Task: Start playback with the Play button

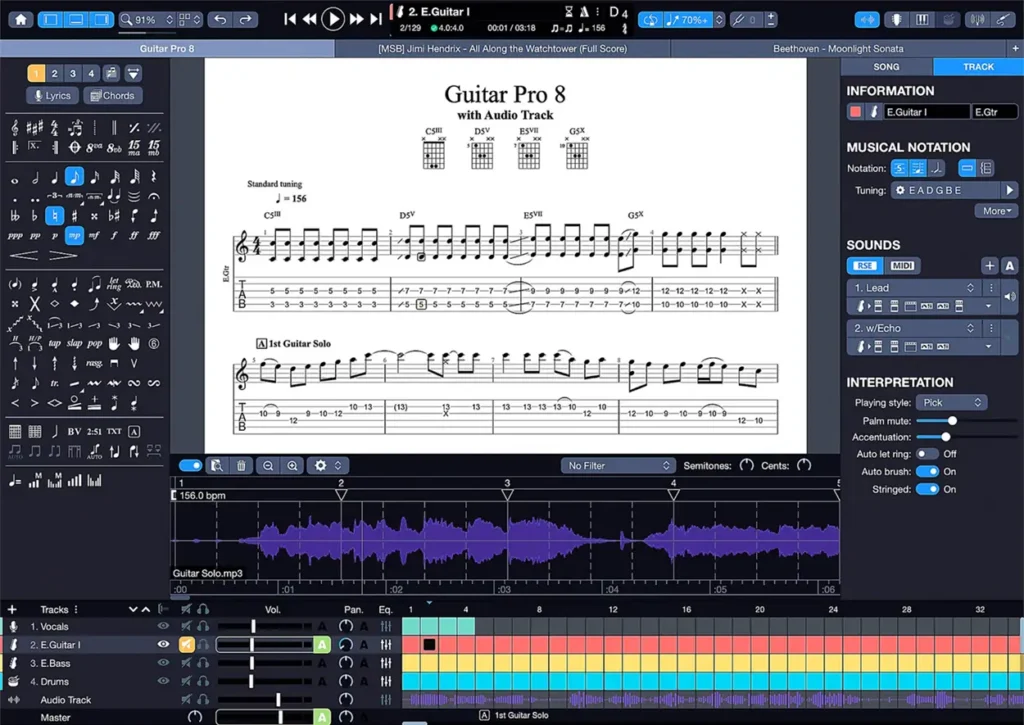Action: tap(333, 19)
